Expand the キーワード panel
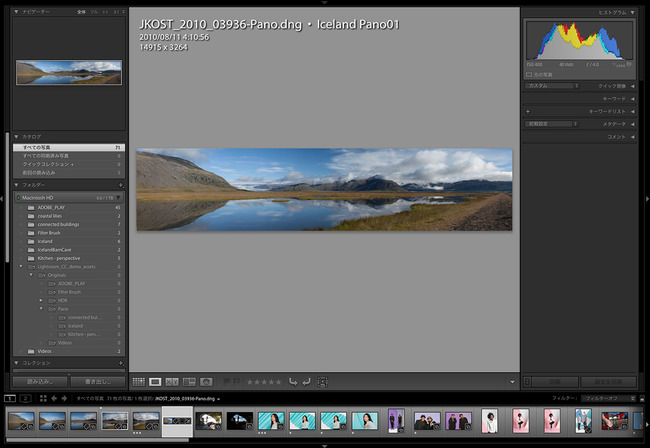Image resolution: width=650 pixels, height=448 pixels. click(x=633, y=99)
